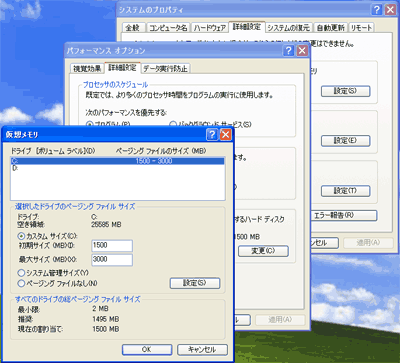Open 詳細設定 tab in システムのプロパティ
The width and height of the screenshot is (400, 363).
coord(247,26)
